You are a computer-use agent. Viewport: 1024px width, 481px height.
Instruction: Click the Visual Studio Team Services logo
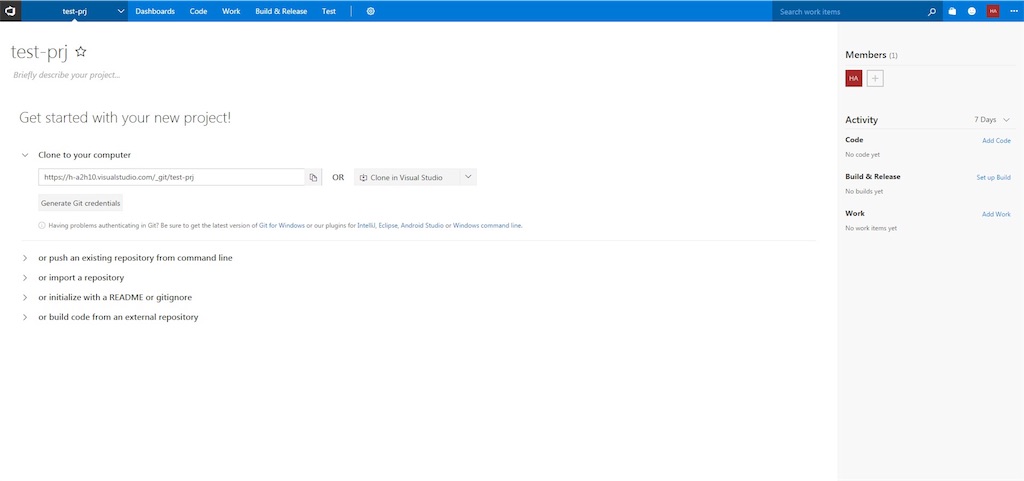[x=10, y=11]
